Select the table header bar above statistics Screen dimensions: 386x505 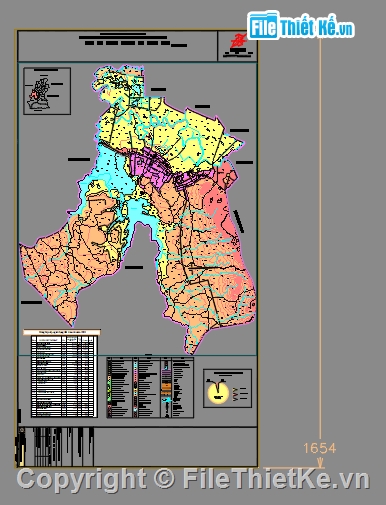pos(62,332)
